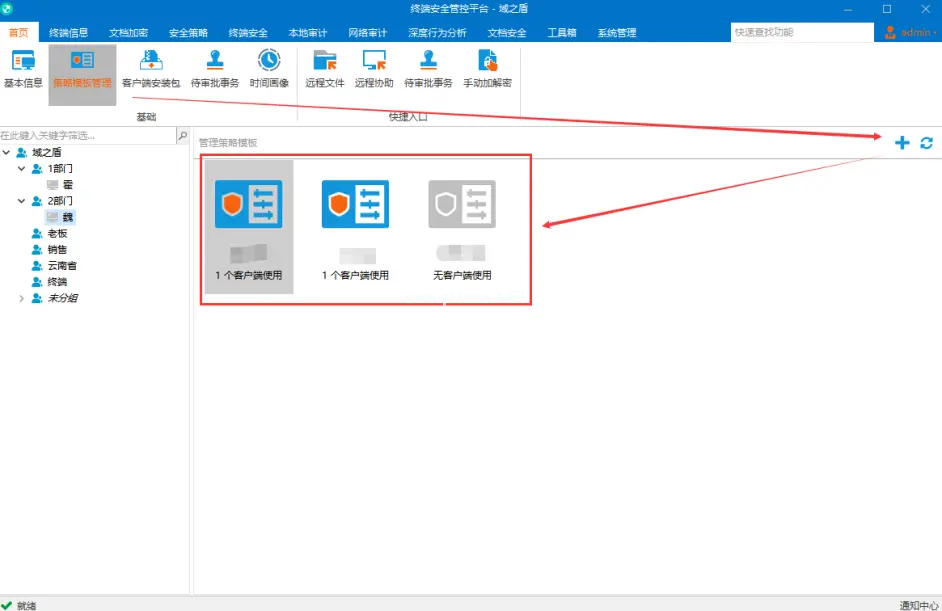Open the 网络审计 tab
Viewport: 942px width, 611px height.
point(367,33)
